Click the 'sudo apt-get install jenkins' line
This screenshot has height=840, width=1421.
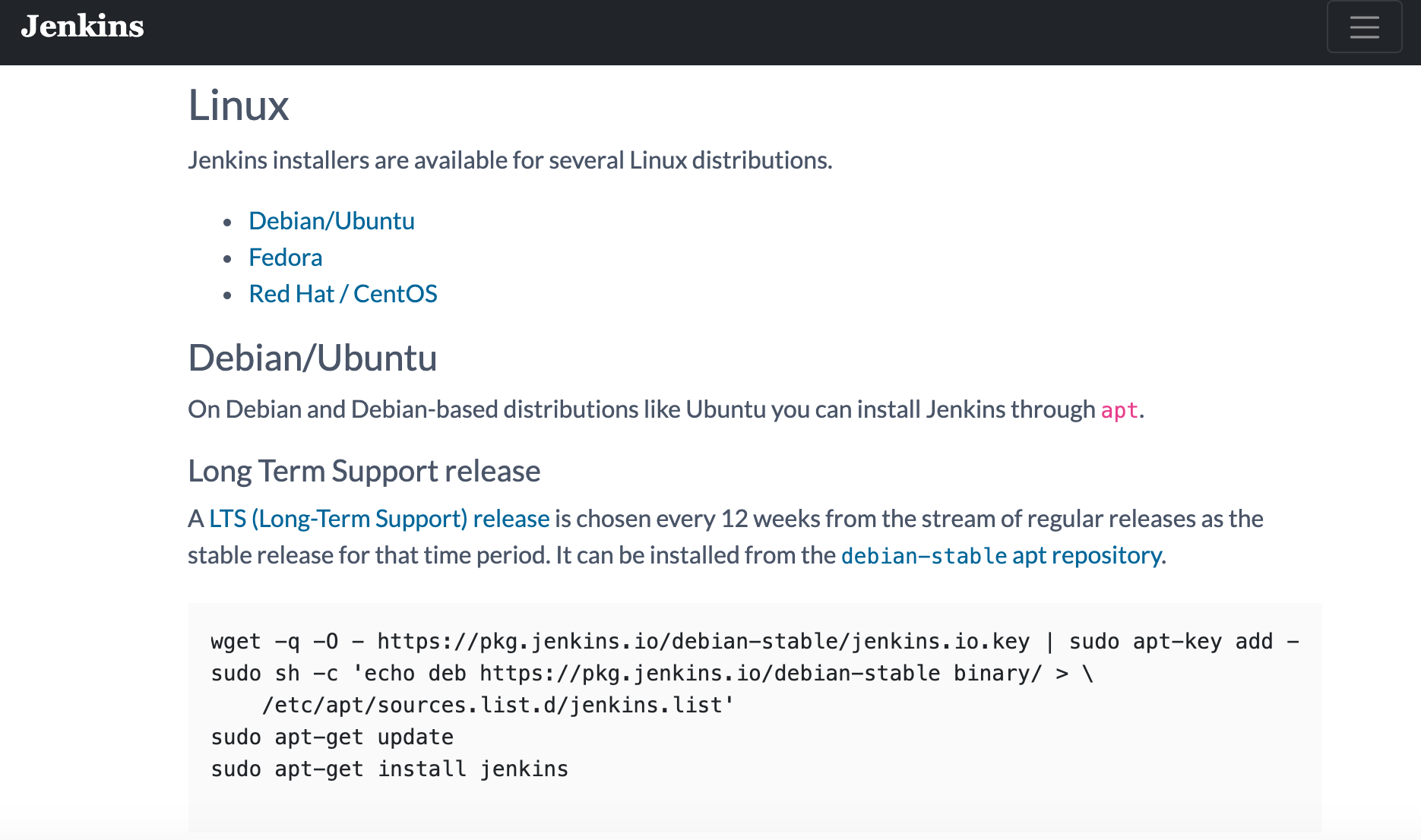389,769
